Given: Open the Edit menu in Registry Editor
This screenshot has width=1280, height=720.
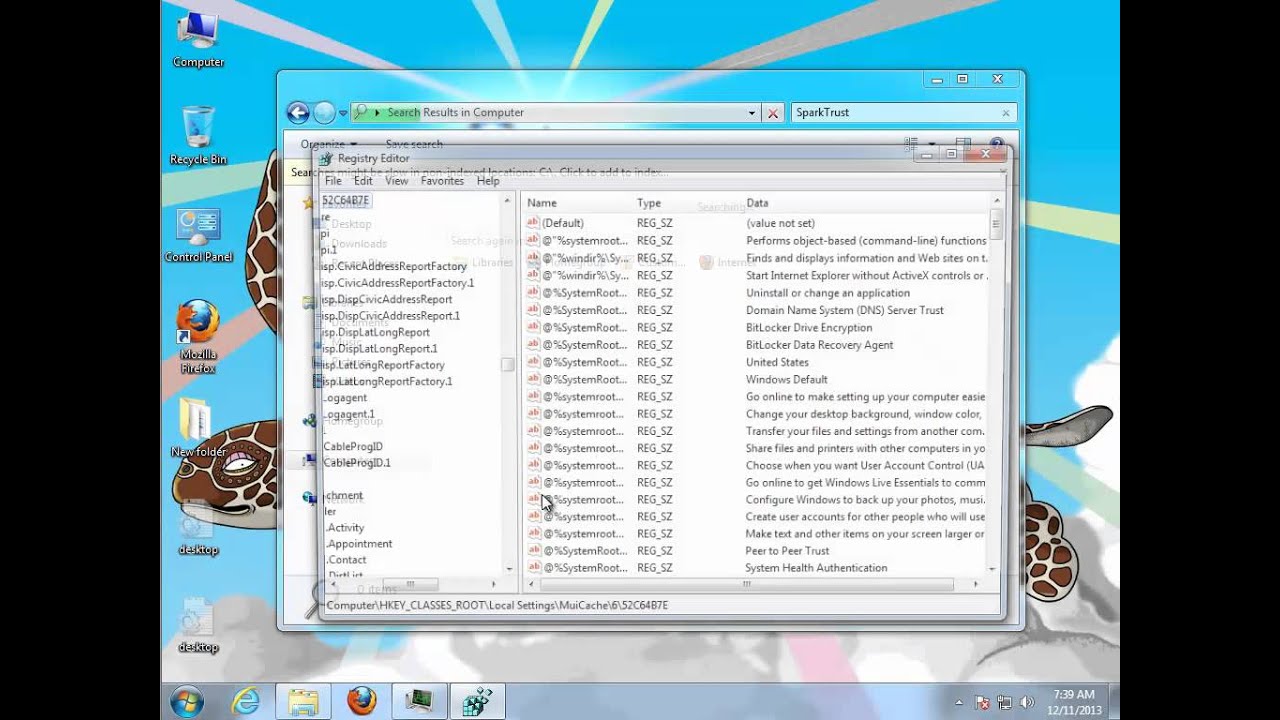Looking at the screenshot, I should (x=363, y=181).
